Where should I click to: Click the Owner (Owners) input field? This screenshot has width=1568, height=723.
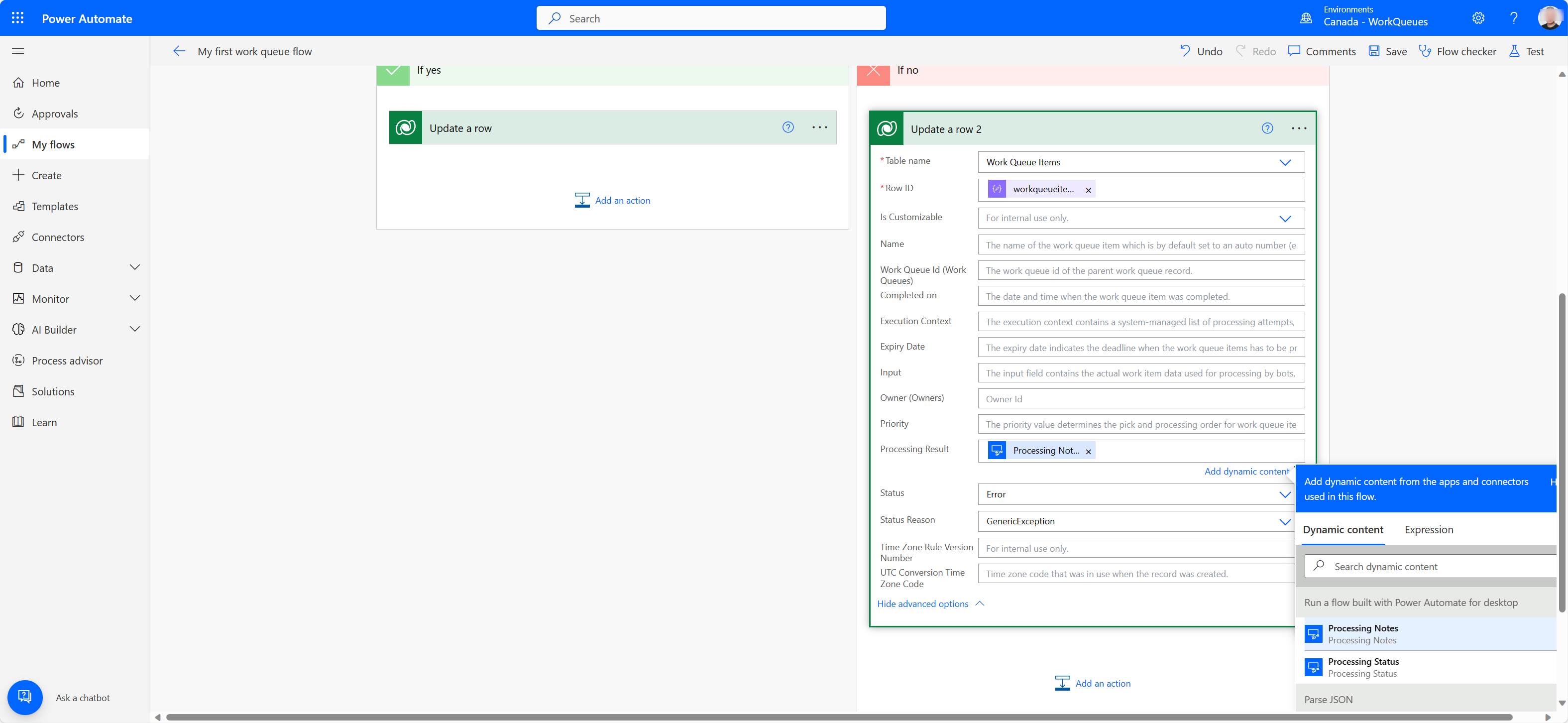[1141, 399]
